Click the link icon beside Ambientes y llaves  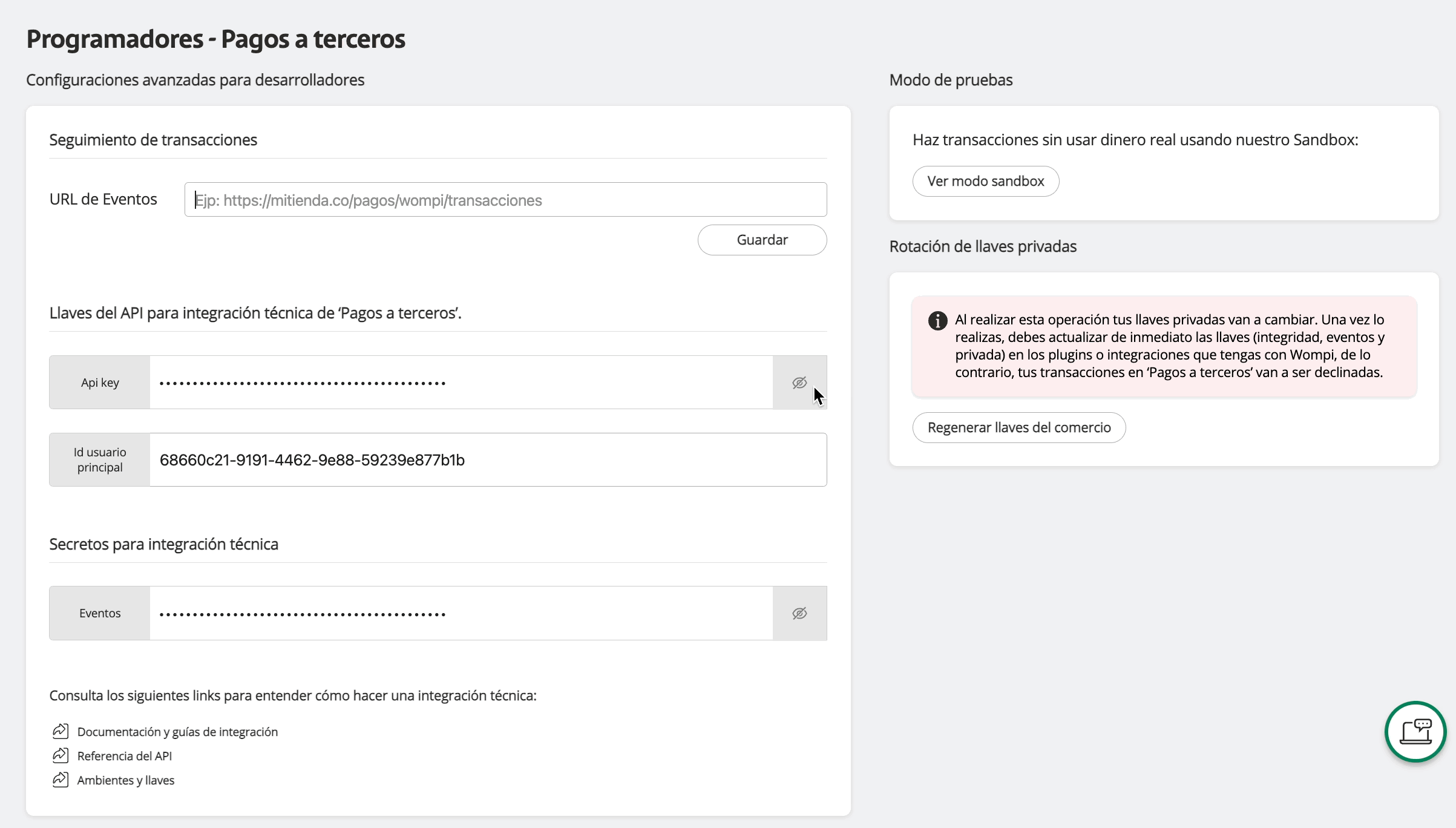[60, 779]
